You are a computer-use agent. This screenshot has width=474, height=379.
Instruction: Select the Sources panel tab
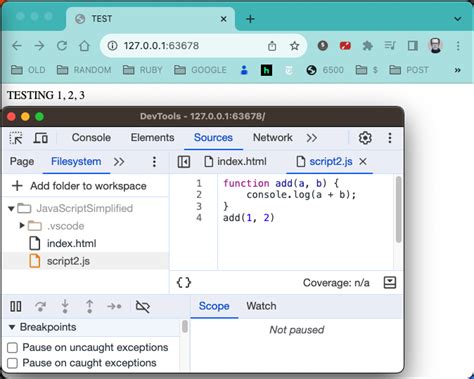(x=213, y=138)
